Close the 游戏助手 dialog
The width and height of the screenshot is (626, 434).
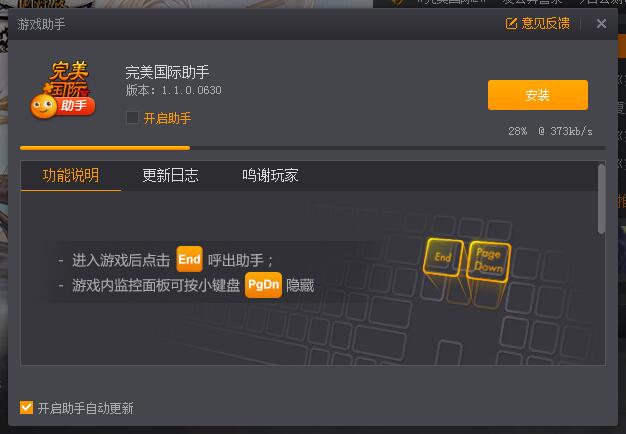601,24
